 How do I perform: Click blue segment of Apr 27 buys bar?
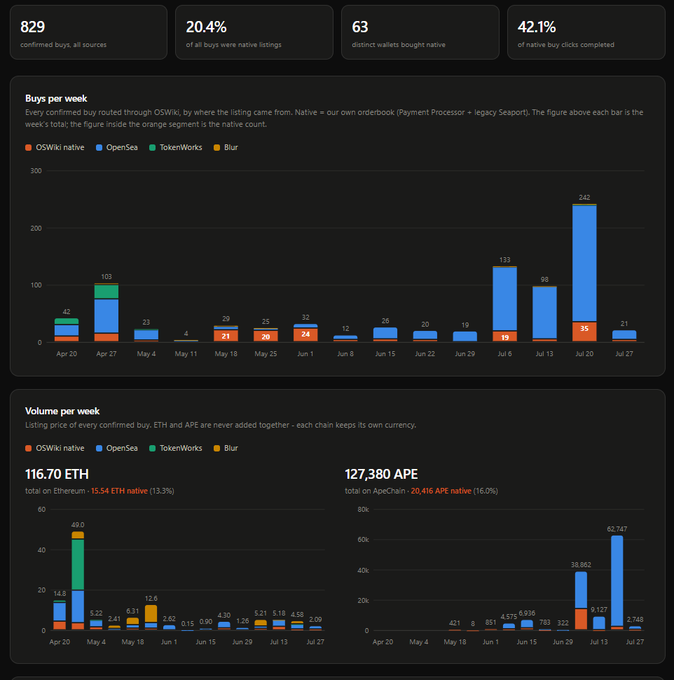pos(107,316)
